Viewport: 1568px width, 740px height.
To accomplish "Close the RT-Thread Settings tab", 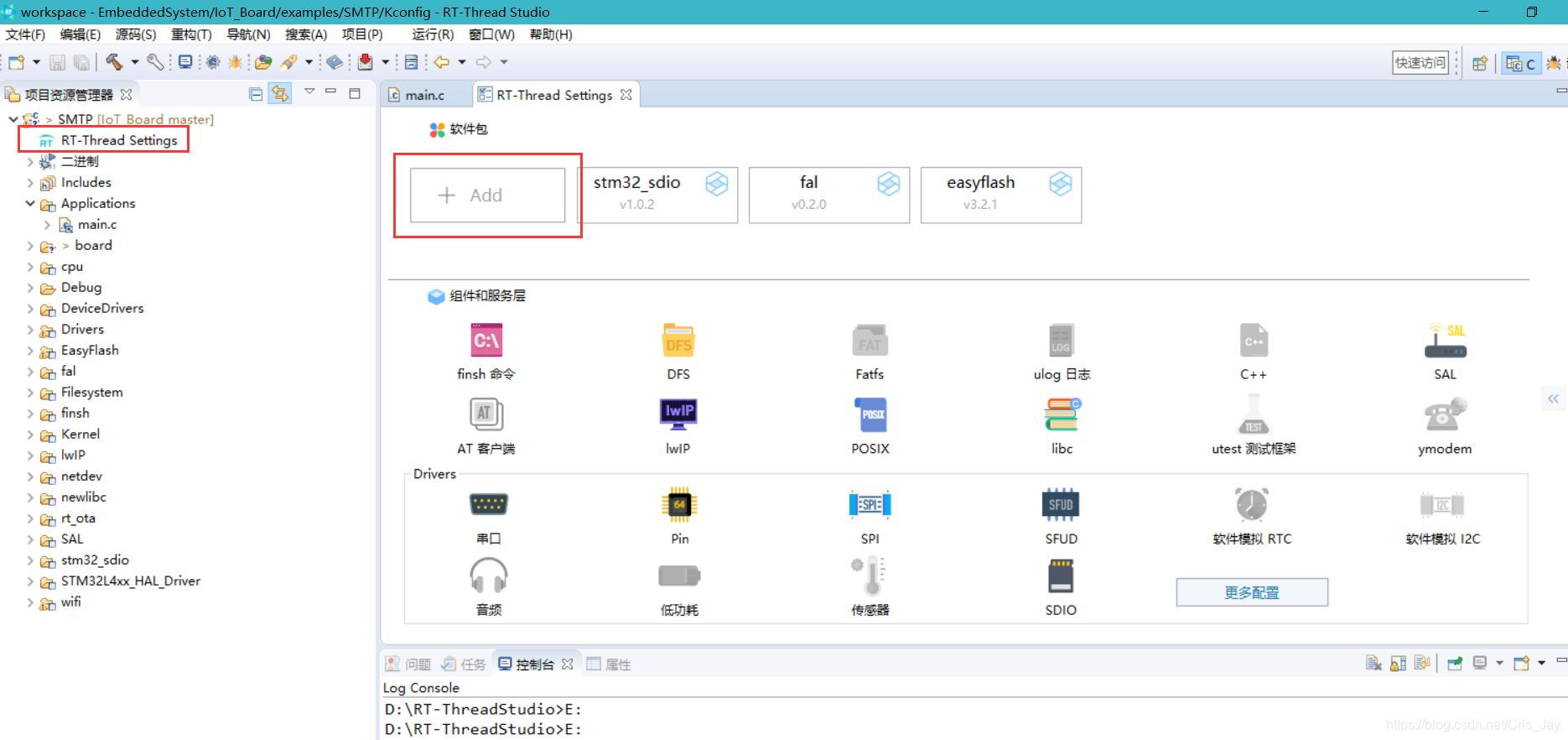I will tap(626, 95).
